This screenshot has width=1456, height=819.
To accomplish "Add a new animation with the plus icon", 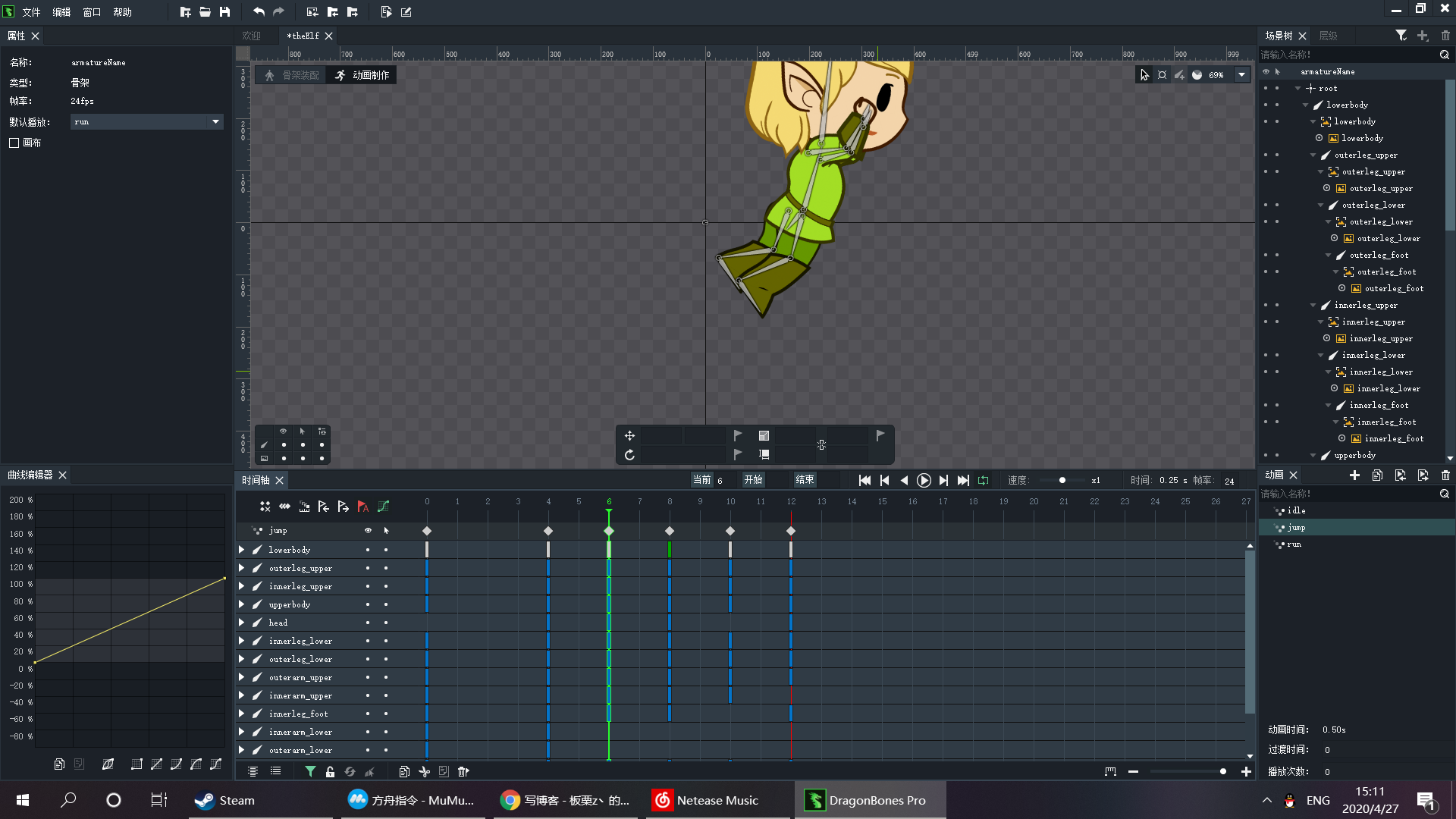I will (1354, 475).
